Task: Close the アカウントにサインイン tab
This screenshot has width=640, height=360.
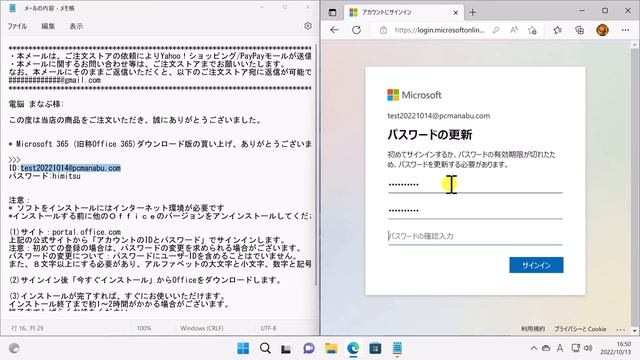Action: [x=456, y=13]
